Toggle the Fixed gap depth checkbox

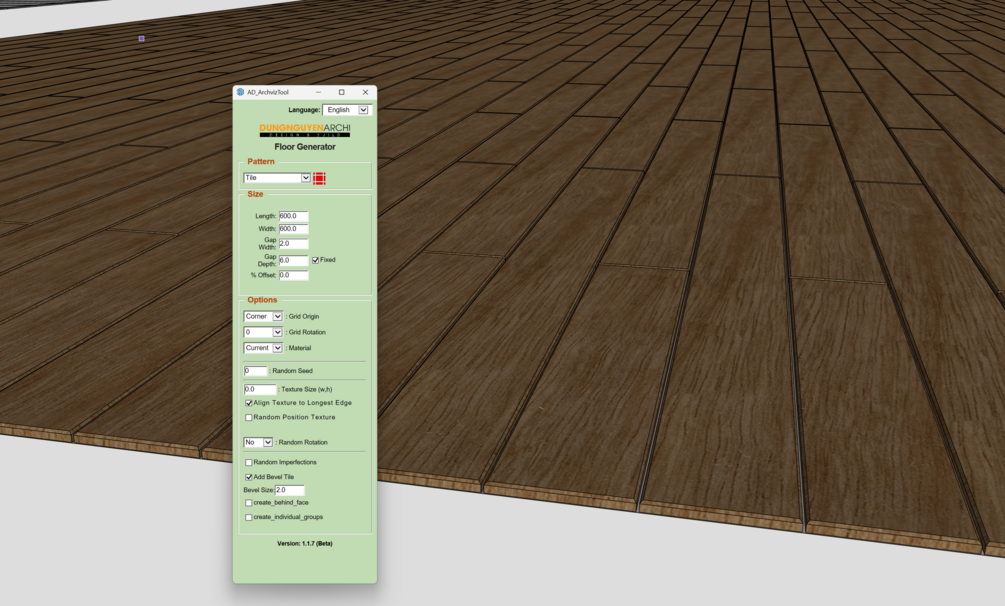(315, 260)
